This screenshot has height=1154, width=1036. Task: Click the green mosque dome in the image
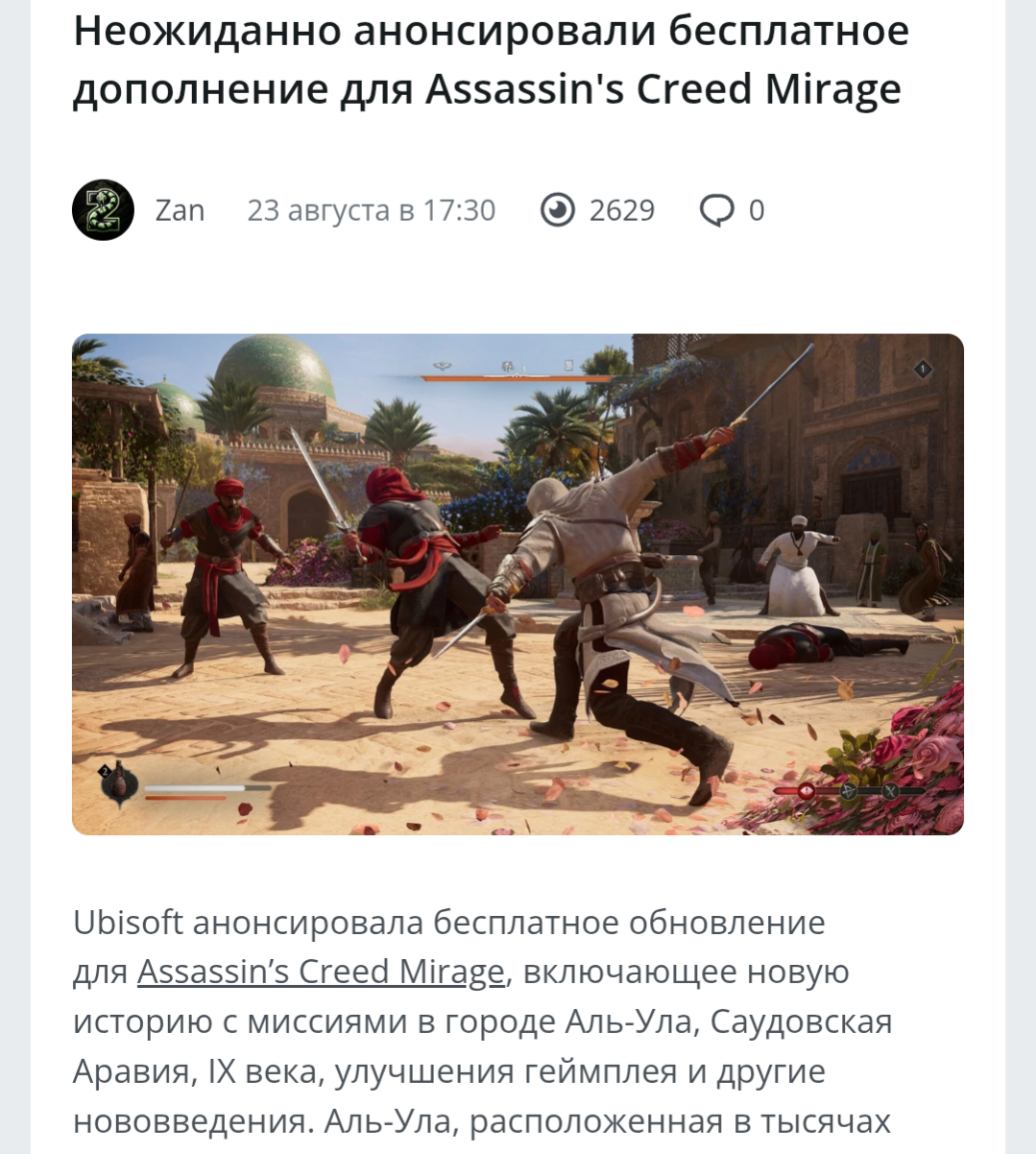(274, 368)
